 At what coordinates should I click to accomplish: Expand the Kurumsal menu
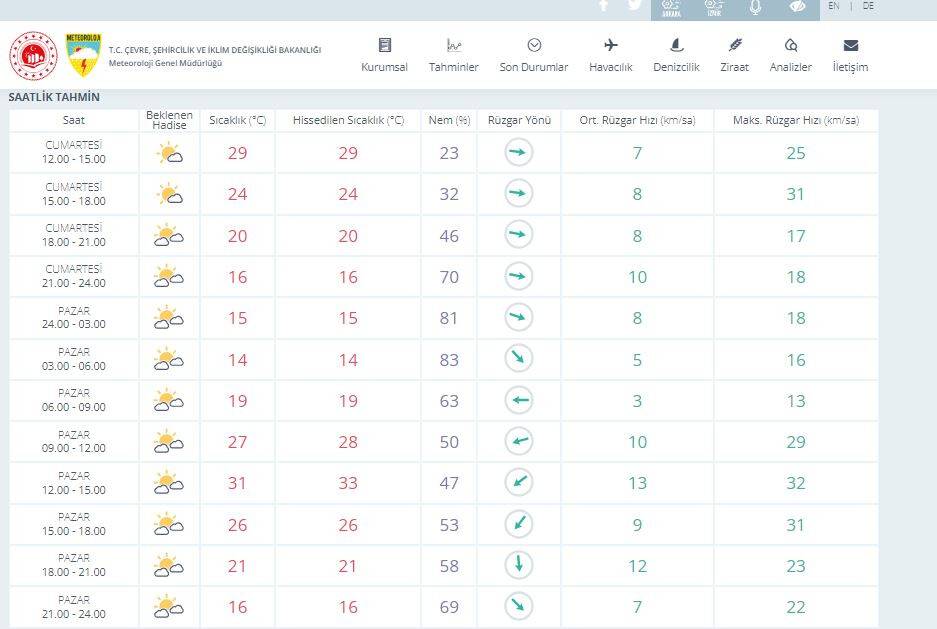384,55
